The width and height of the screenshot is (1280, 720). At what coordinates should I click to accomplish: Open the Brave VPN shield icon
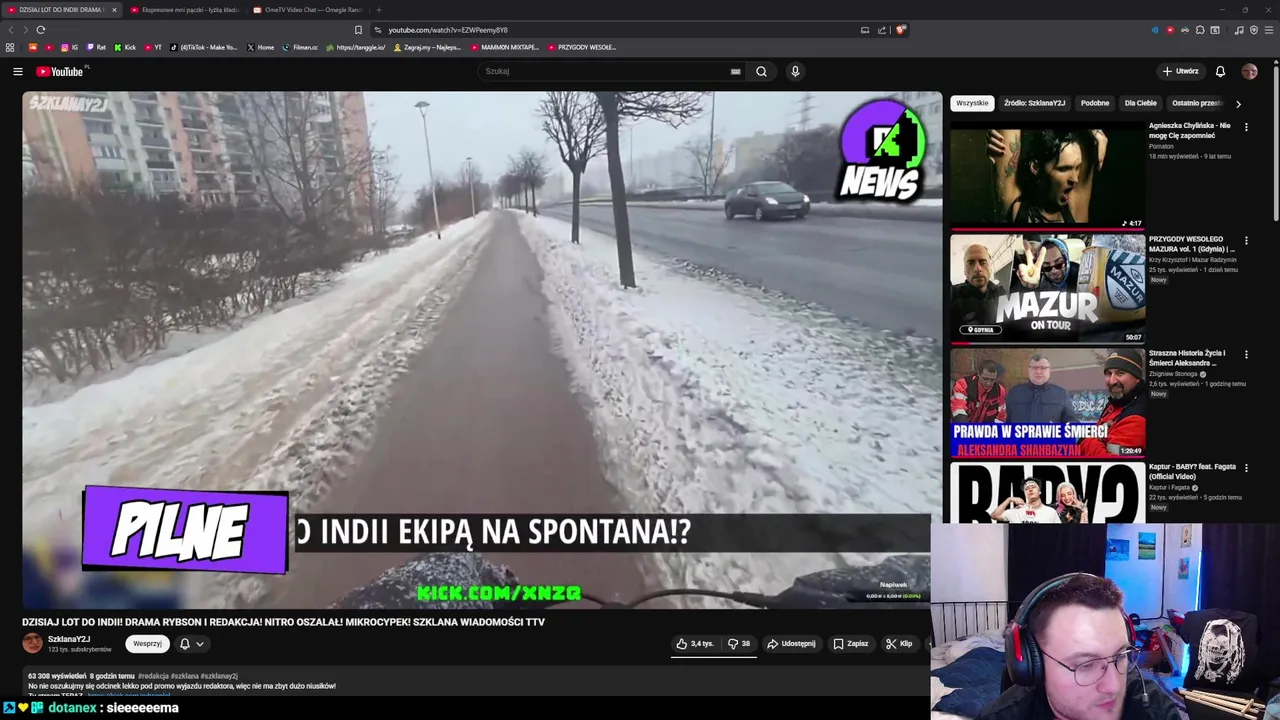1254,30
